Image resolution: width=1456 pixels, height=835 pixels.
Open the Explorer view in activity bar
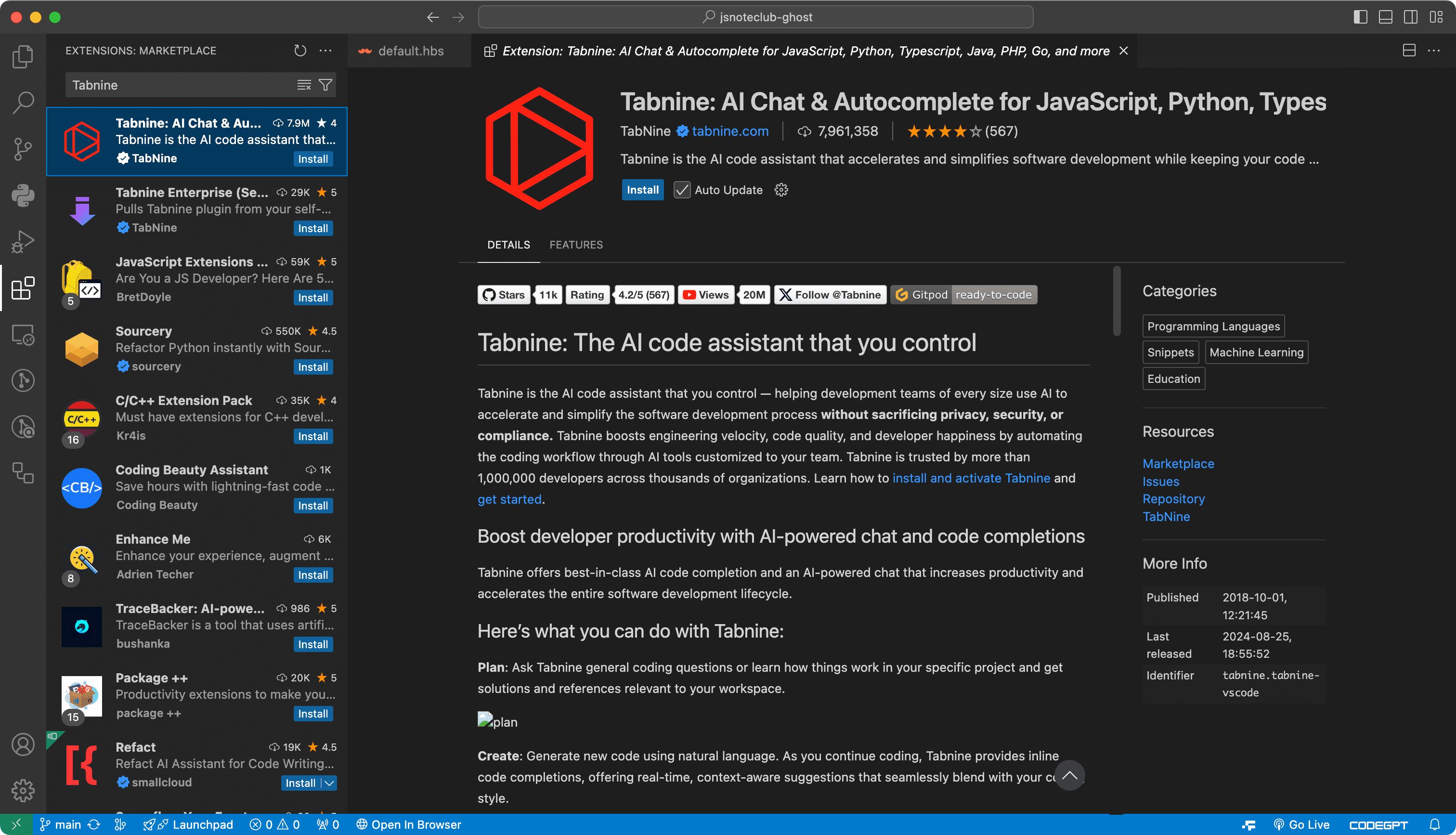coord(23,56)
